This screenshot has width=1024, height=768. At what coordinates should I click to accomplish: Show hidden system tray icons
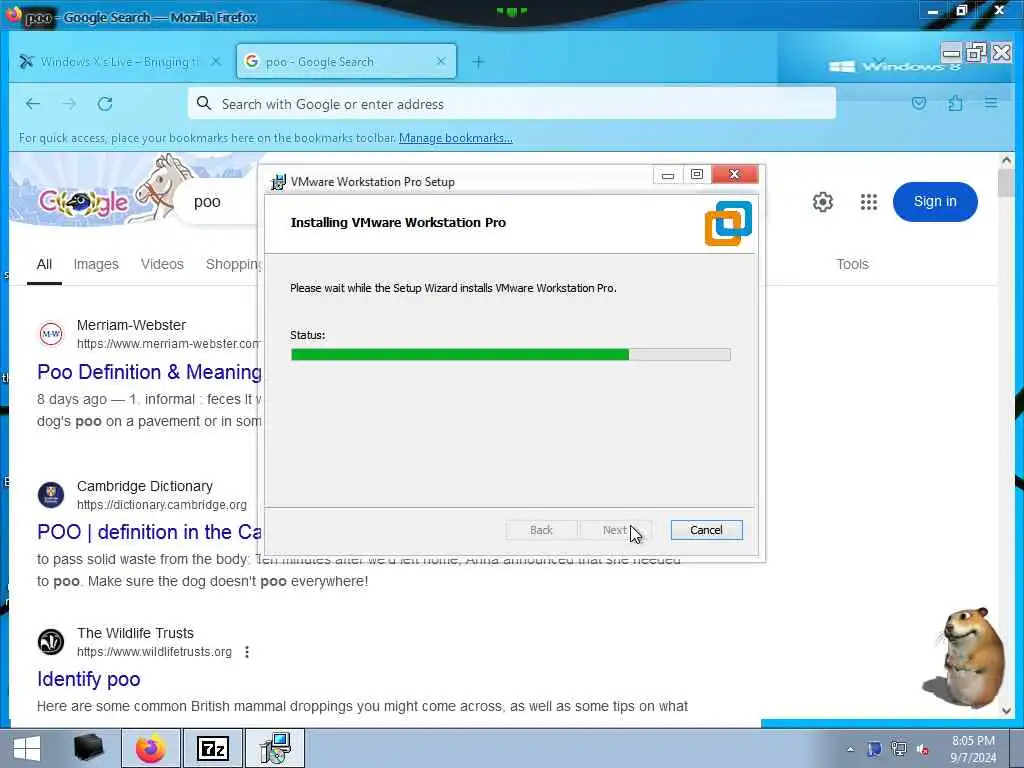click(850, 750)
